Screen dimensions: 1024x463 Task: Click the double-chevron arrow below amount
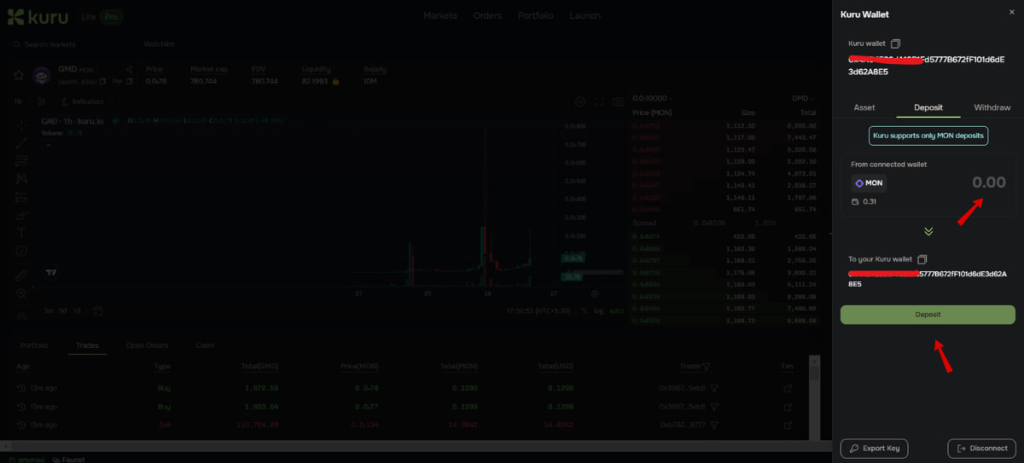tap(928, 231)
